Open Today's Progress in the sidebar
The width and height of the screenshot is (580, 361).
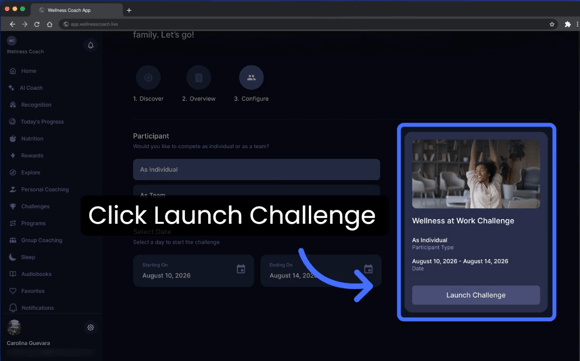42,122
